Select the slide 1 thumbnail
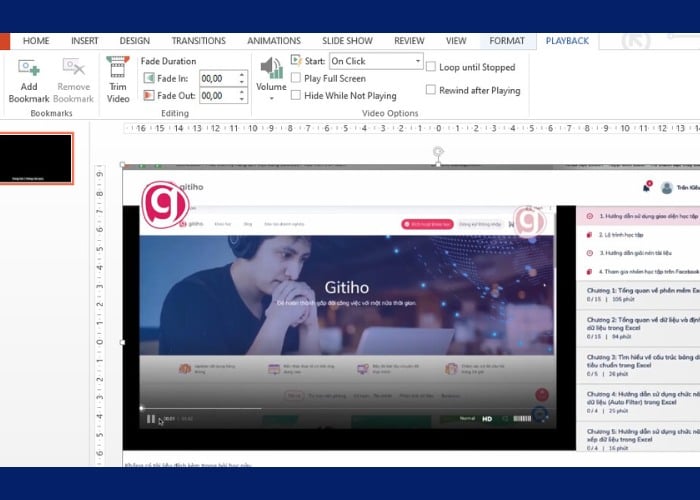 (36, 158)
